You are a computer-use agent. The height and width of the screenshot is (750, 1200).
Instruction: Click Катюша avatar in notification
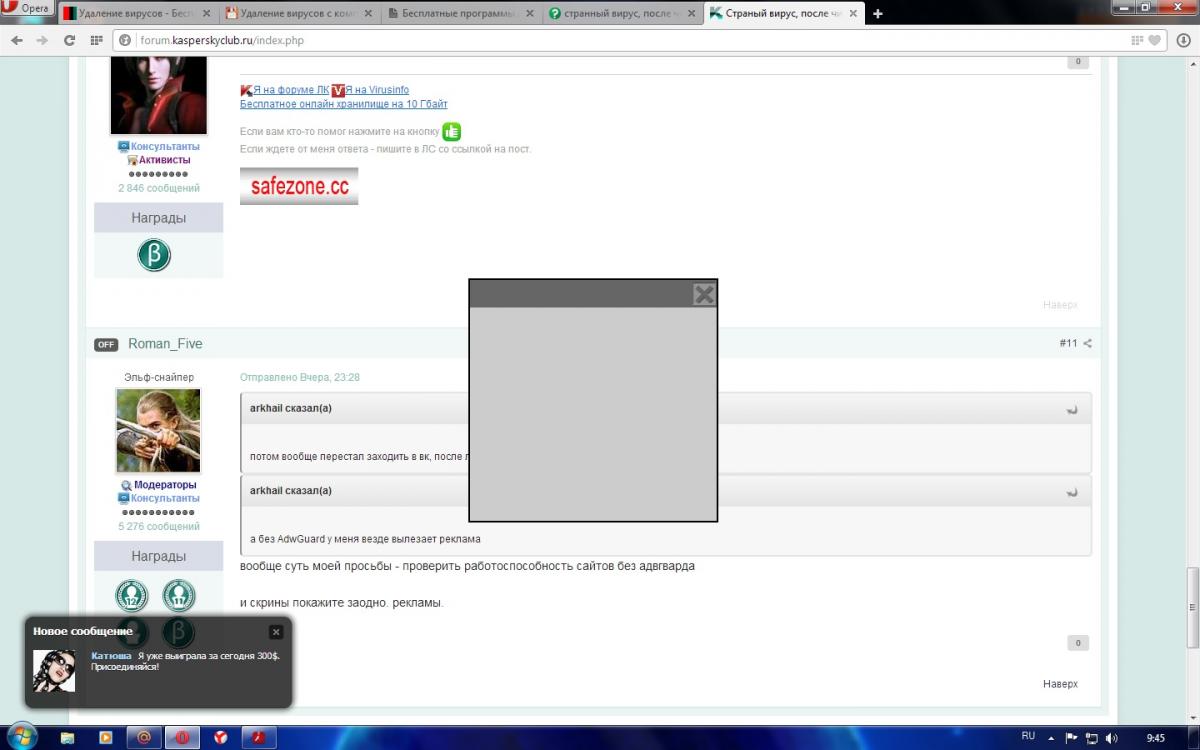(x=54, y=671)
